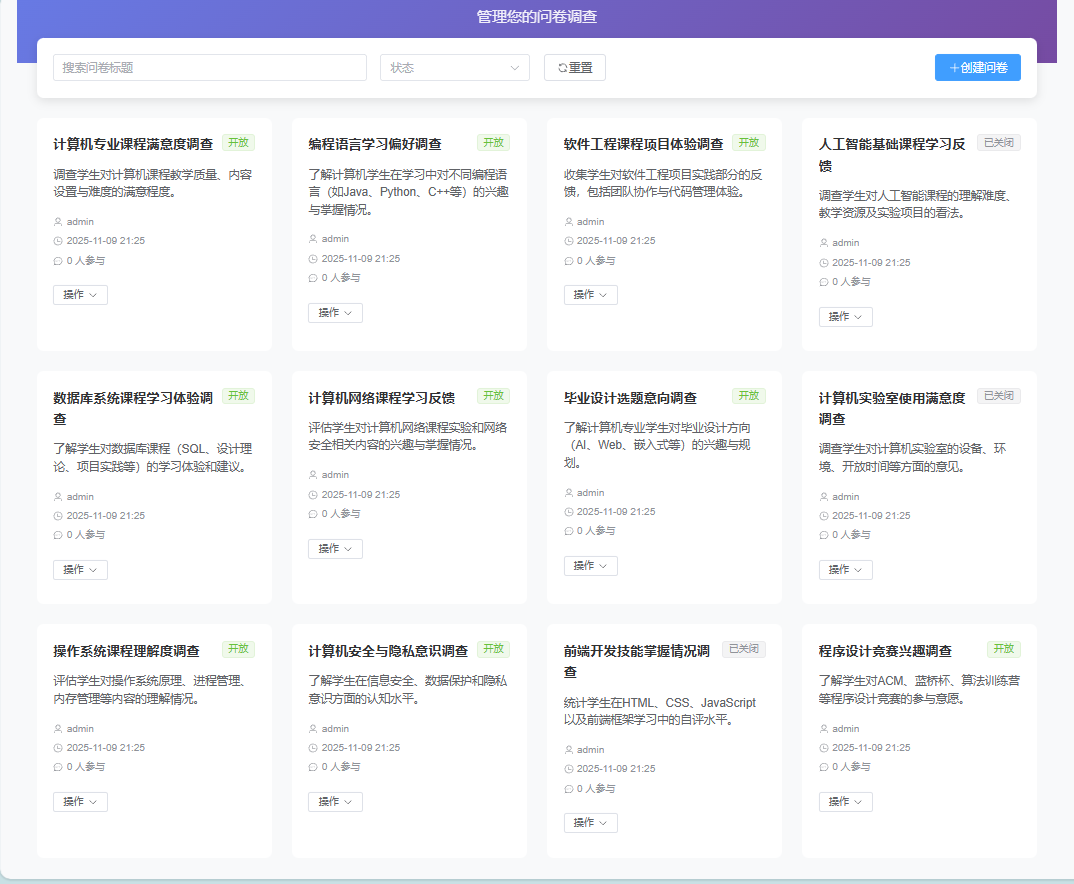Click the clock icon on 操作系统课程理解度调查 card

(x=58, y=748)
